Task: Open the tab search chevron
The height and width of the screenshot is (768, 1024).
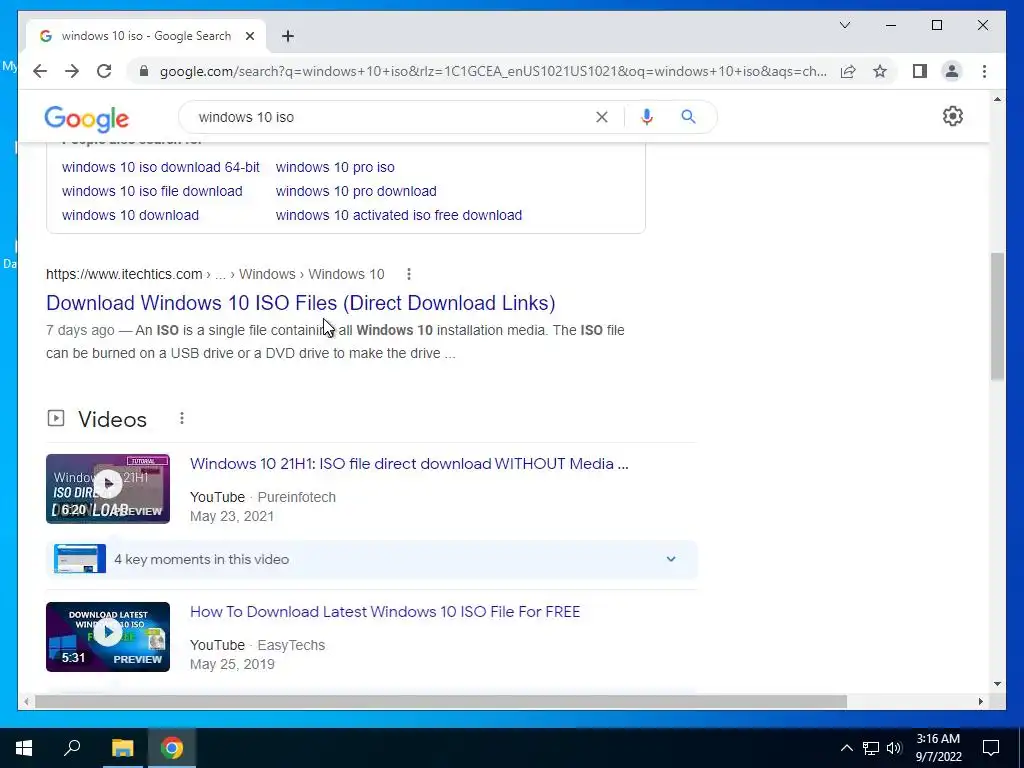Action: 844,25
